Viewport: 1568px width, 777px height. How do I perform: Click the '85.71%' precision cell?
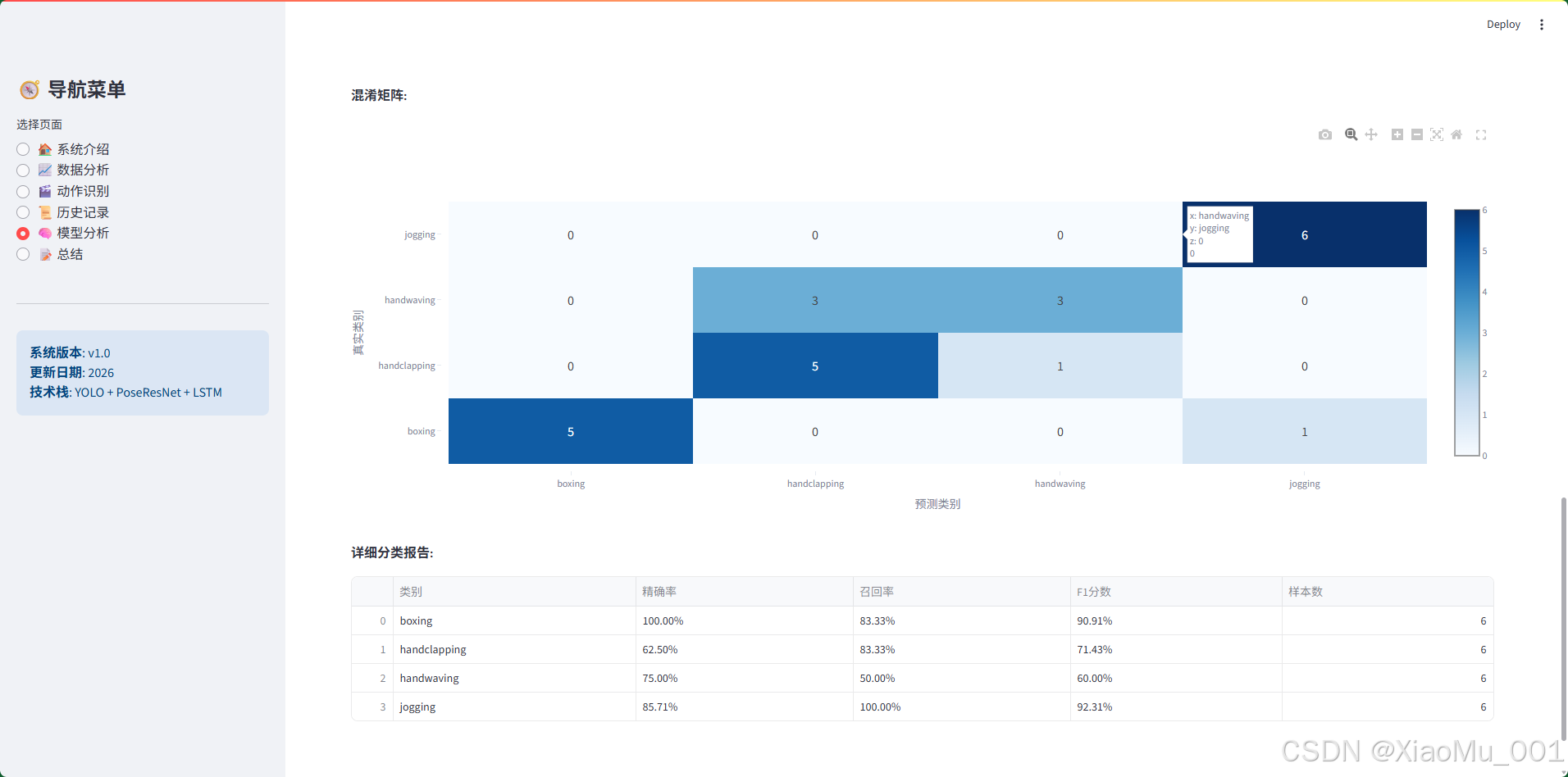click(x=744, y=707)
